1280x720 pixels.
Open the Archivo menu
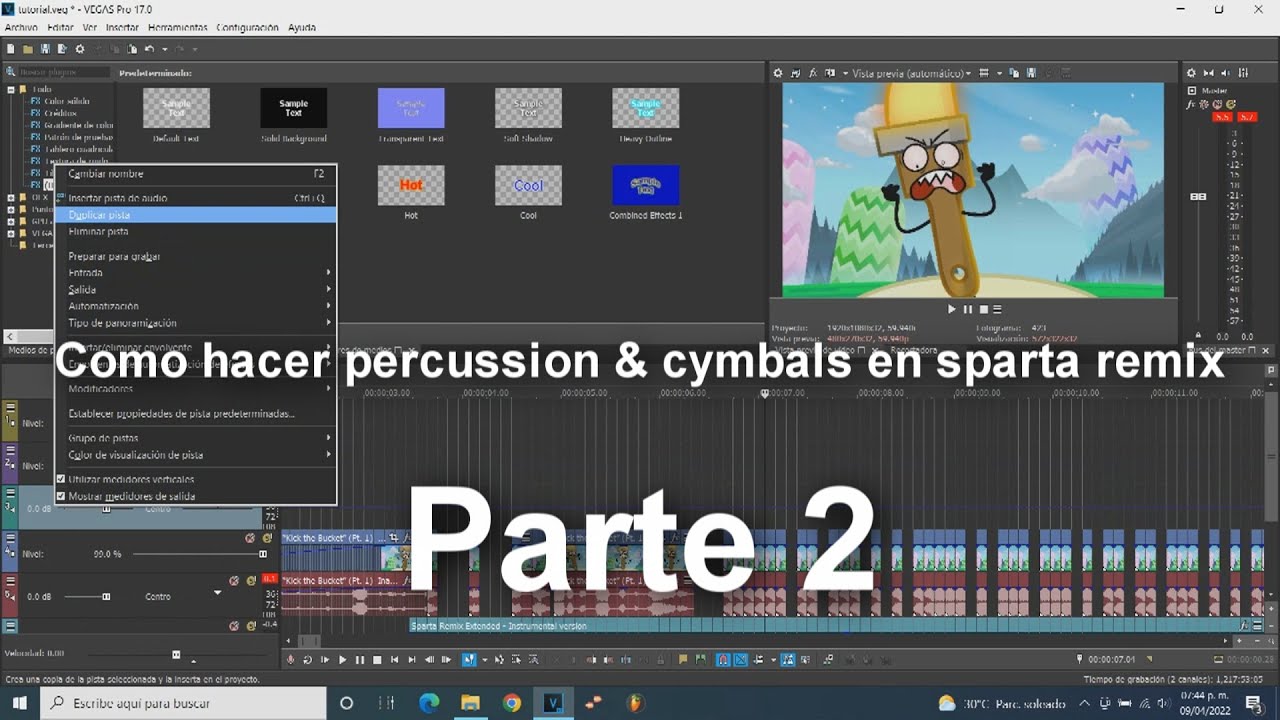21,27
